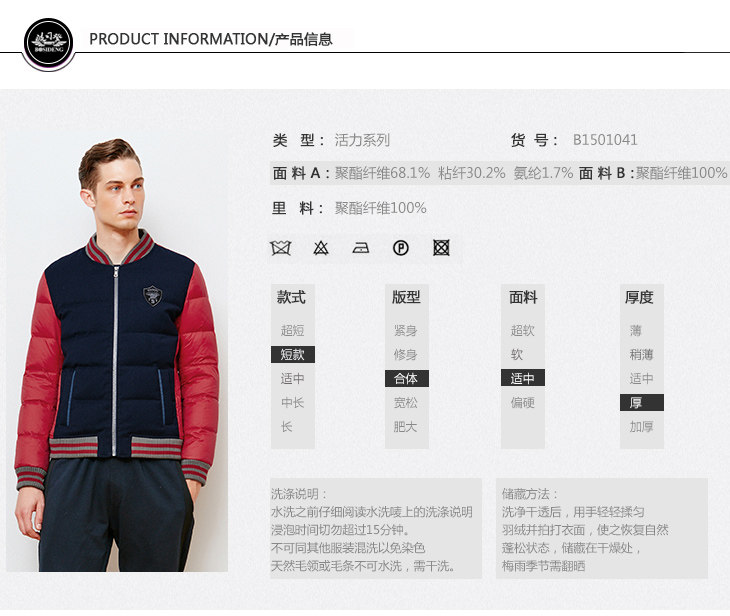730x616 pixels.
Task: Click the iron care symbol
Action: [361, 248]
